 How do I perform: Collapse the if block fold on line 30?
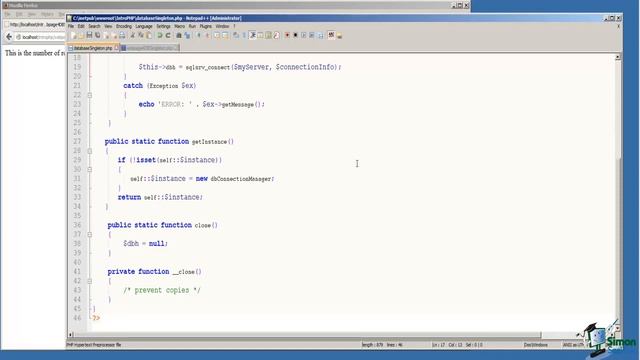tap(90, 169)
